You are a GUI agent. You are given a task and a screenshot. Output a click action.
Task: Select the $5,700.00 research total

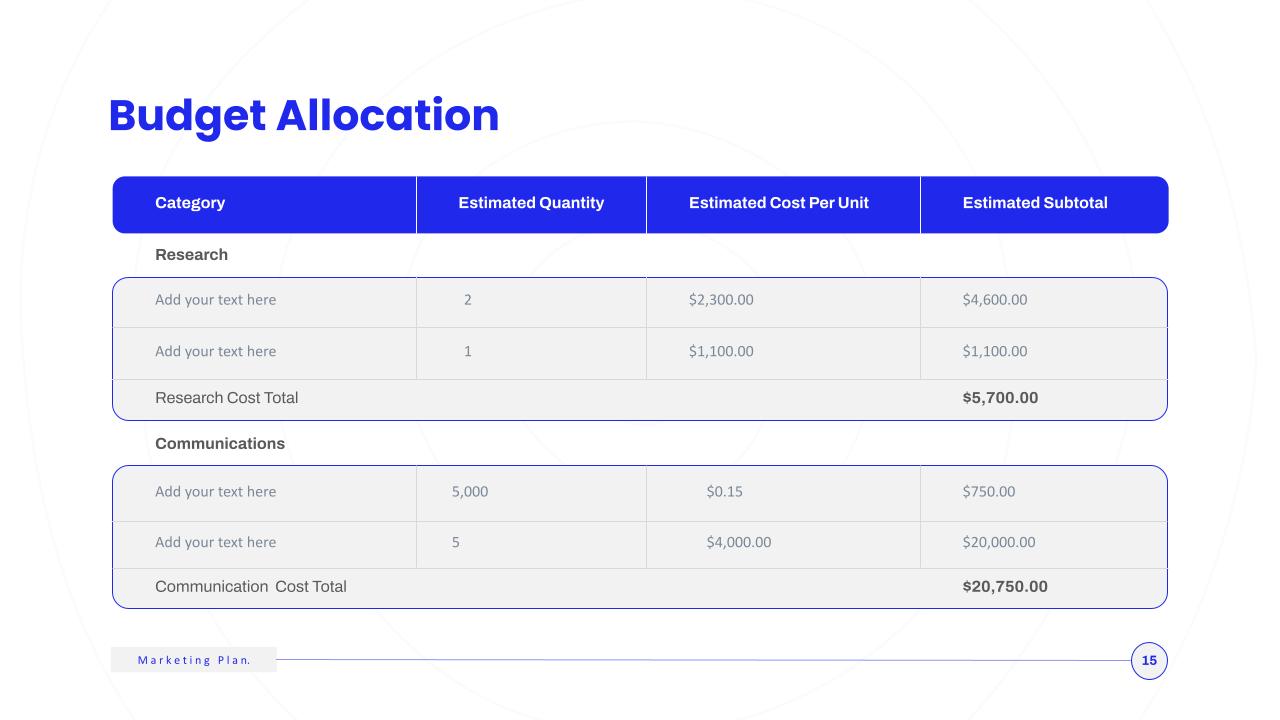pos(1000,398)
